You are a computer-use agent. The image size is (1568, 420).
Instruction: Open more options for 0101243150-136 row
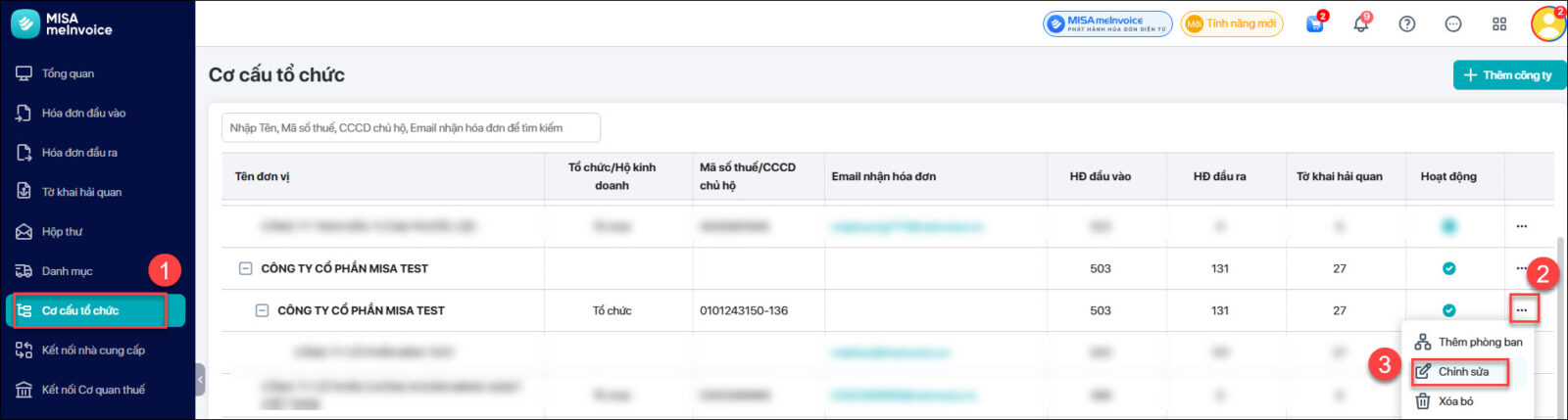[1522, 310]
